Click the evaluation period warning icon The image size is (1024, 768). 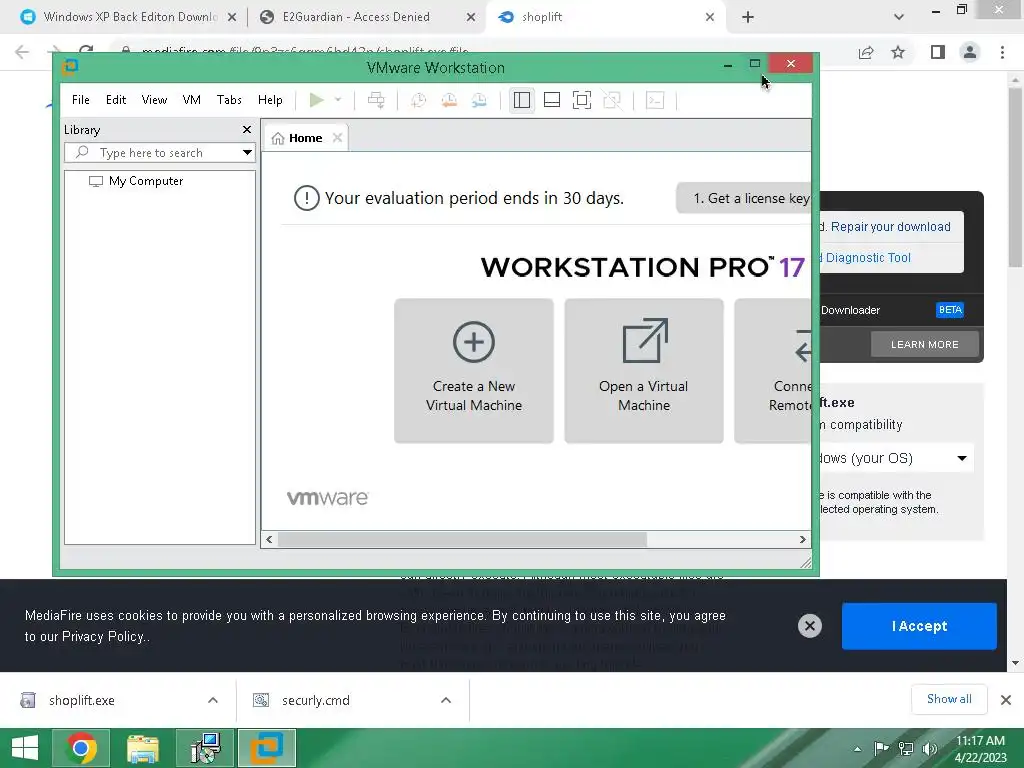(x=306, y=198)
